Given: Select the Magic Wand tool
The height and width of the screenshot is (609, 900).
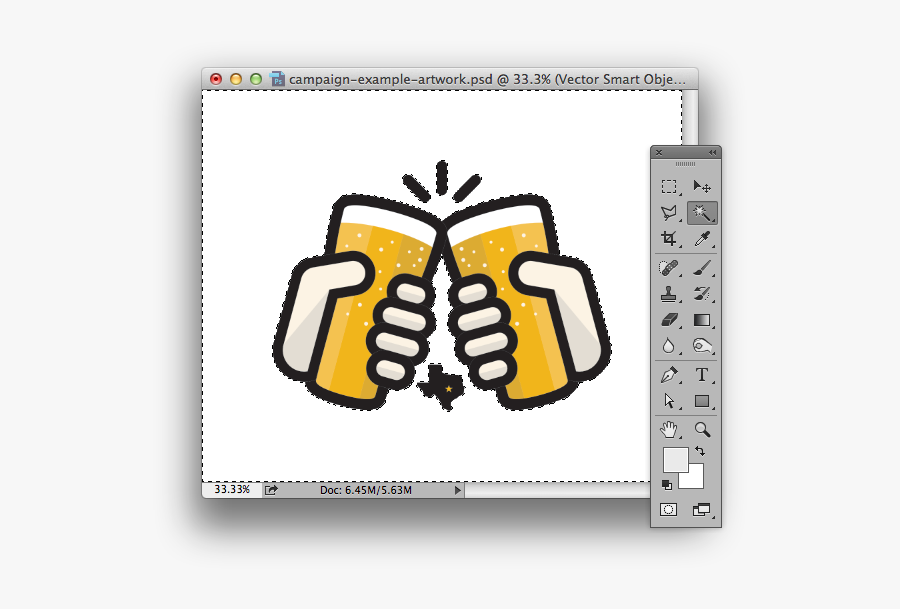Looking at the screenshot, I should 701,212.
